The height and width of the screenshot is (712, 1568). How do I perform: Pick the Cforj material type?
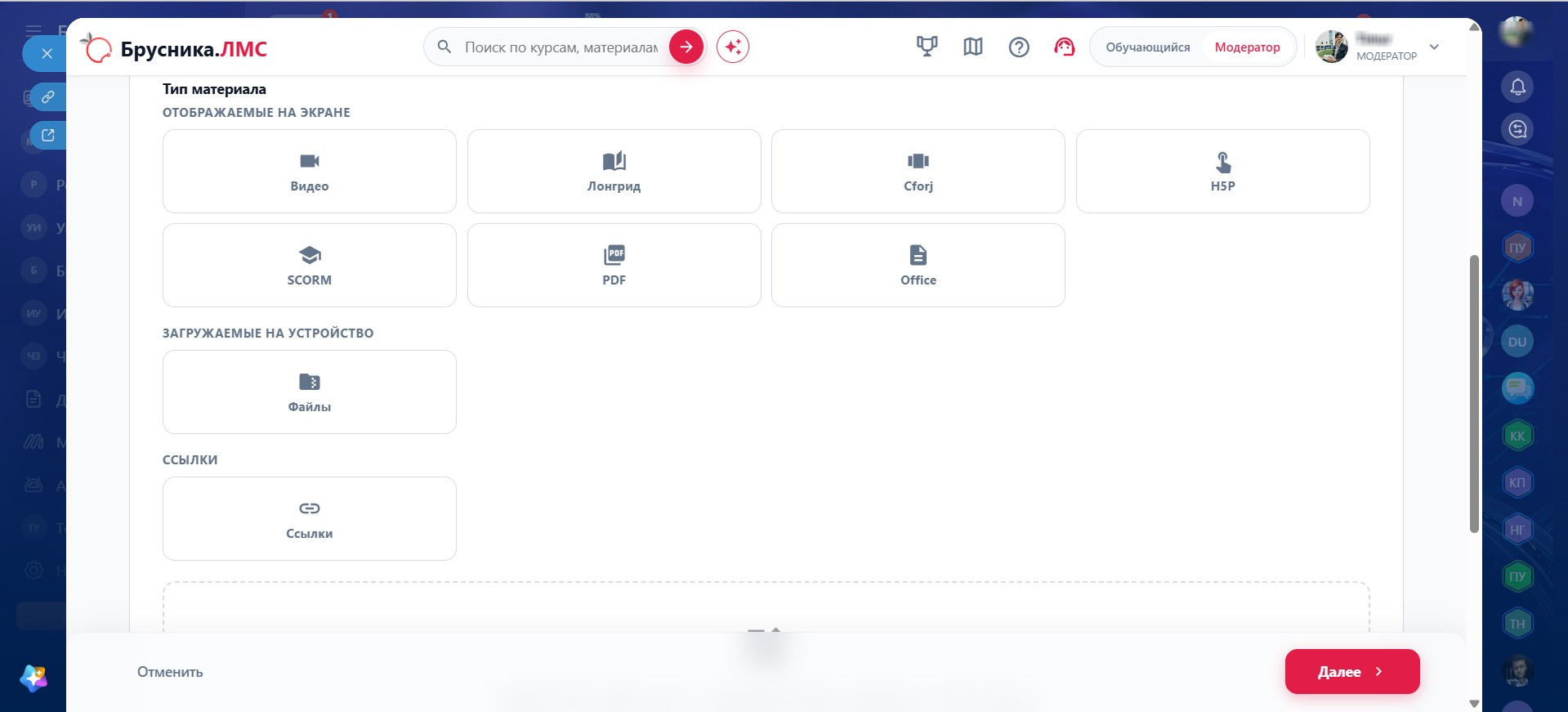pos(918,172)
